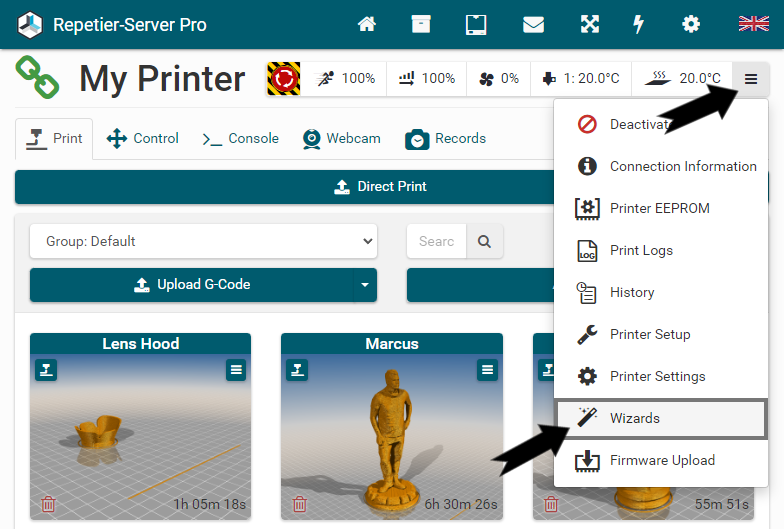This screenshot has height=529, width=784.
Task: Toggle the printer hamburger menu
Action: [750, 78]
